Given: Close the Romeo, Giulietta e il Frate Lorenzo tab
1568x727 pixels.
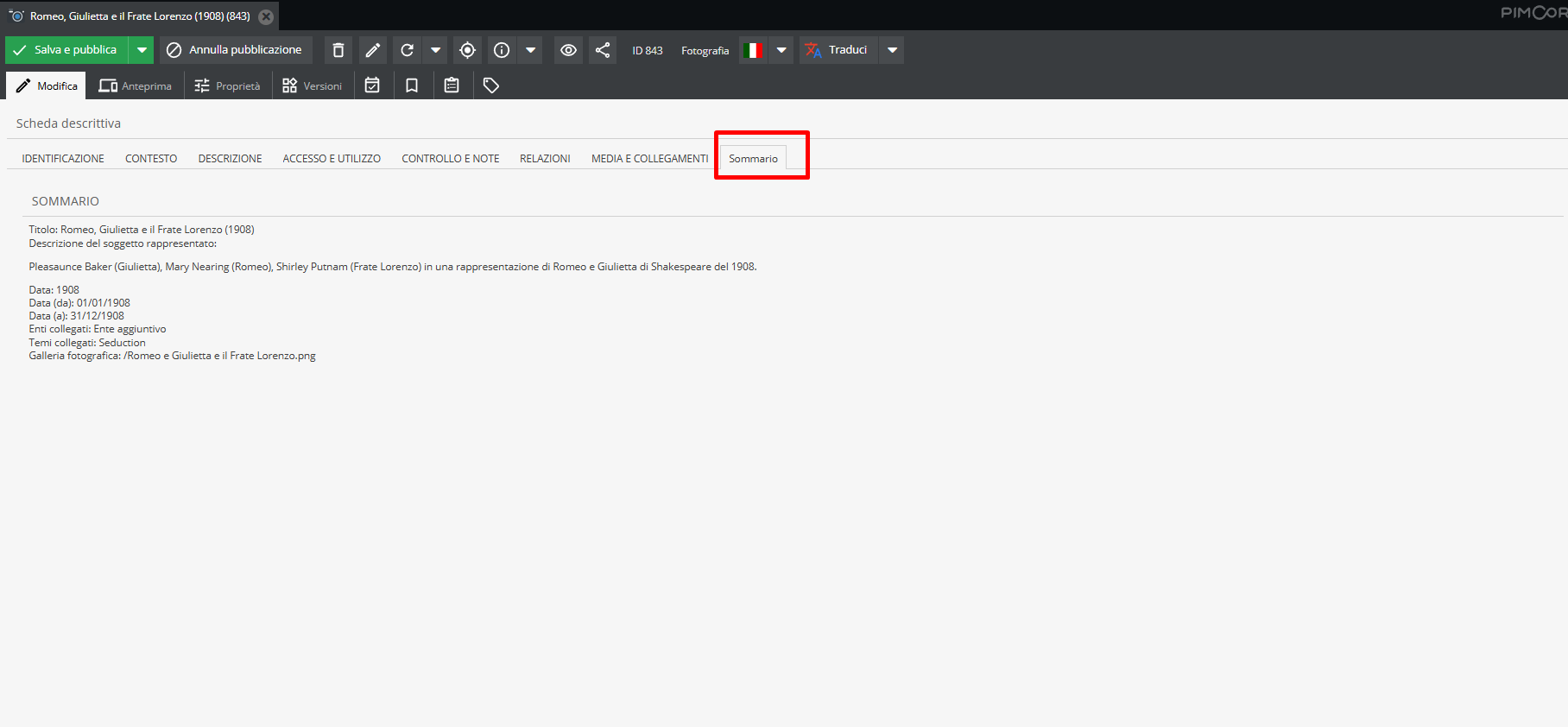Looking at the screenshot, I should click(x=266, y=16).
